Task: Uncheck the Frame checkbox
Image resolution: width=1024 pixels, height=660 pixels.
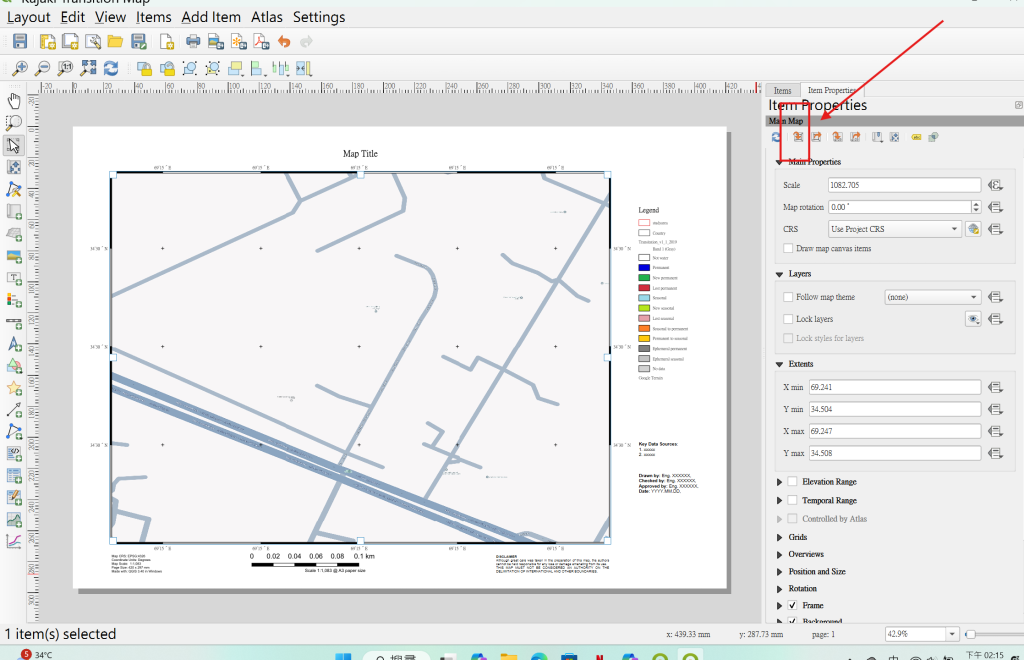Action: 792,606
